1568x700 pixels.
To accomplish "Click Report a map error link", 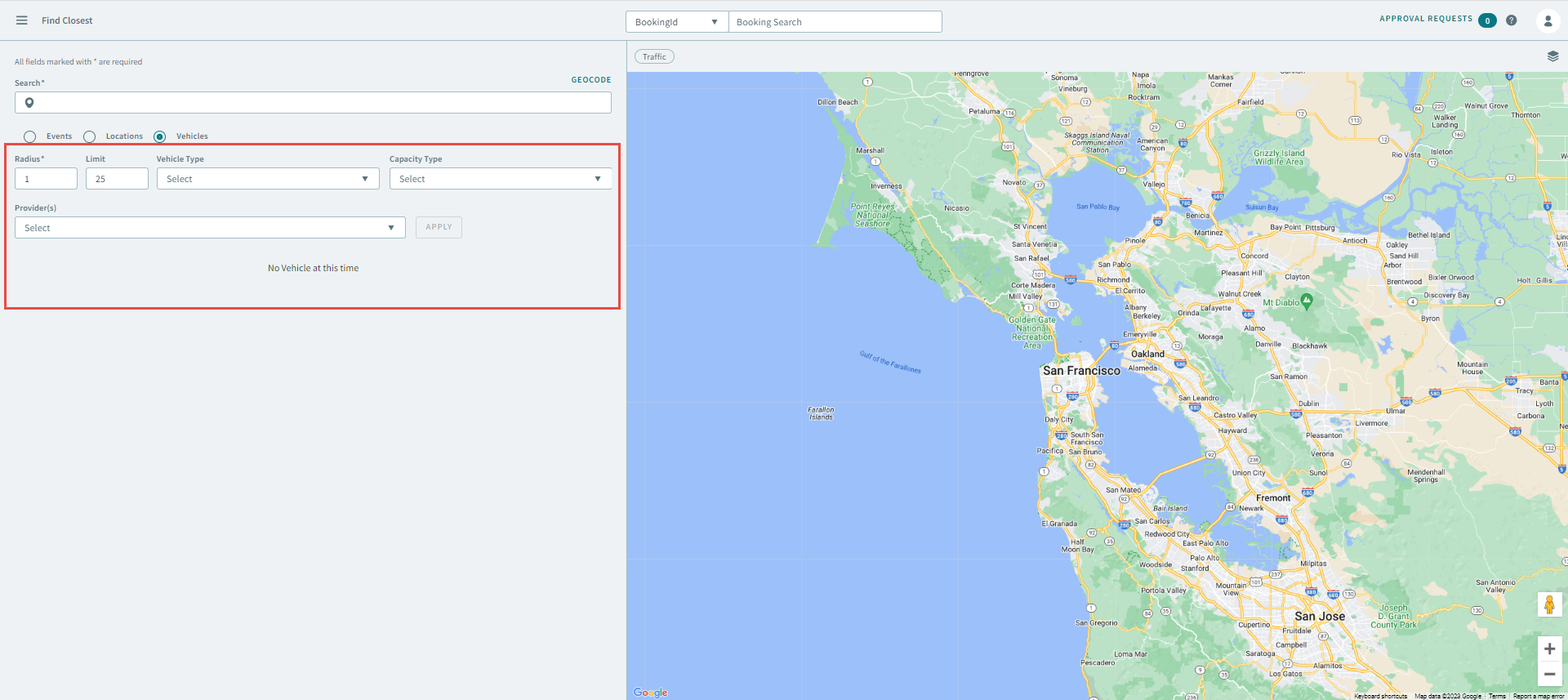I will (x=1539, y=696).
